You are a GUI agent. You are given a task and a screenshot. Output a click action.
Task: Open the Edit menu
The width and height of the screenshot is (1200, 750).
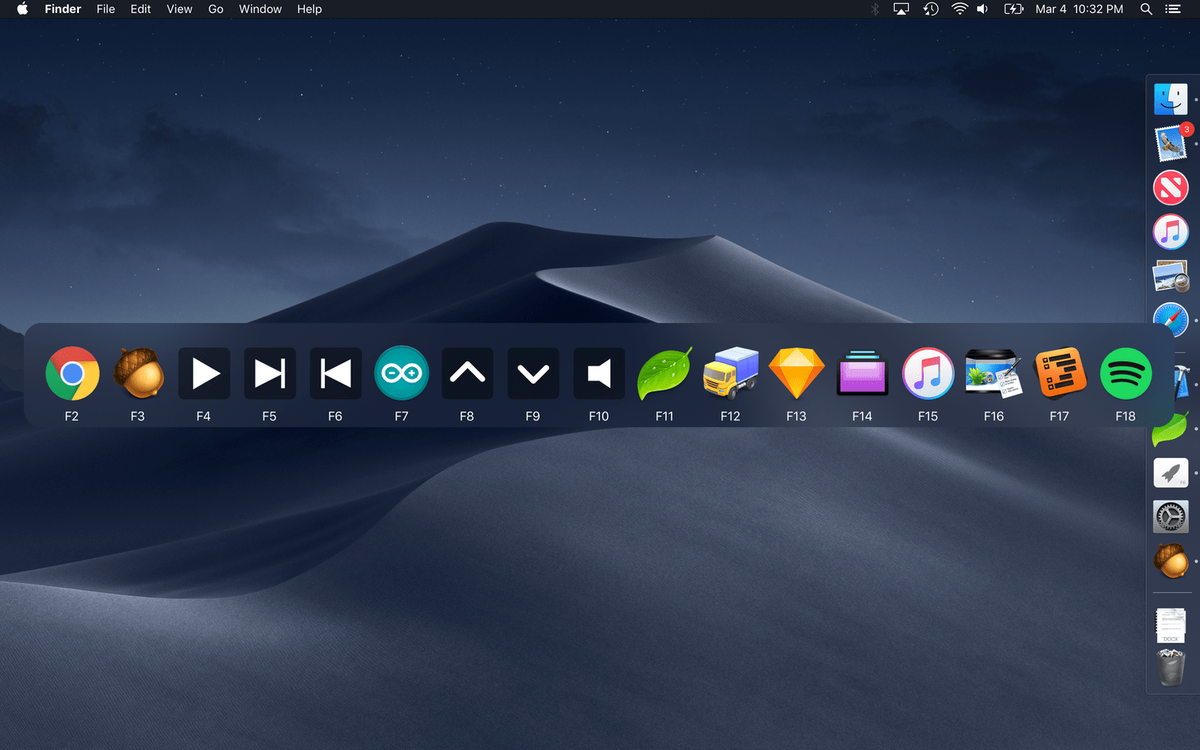141,9
